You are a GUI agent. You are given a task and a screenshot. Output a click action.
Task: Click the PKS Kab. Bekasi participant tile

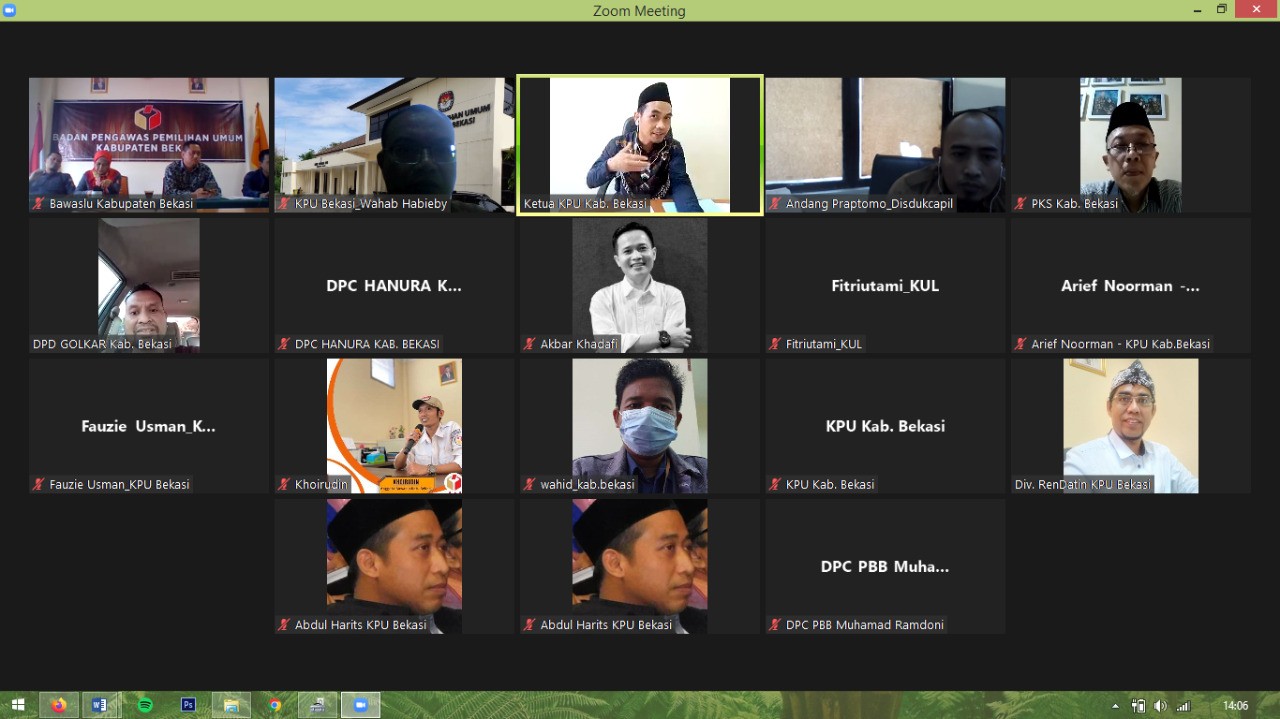pyautogui.click(x=1130, y=144)
